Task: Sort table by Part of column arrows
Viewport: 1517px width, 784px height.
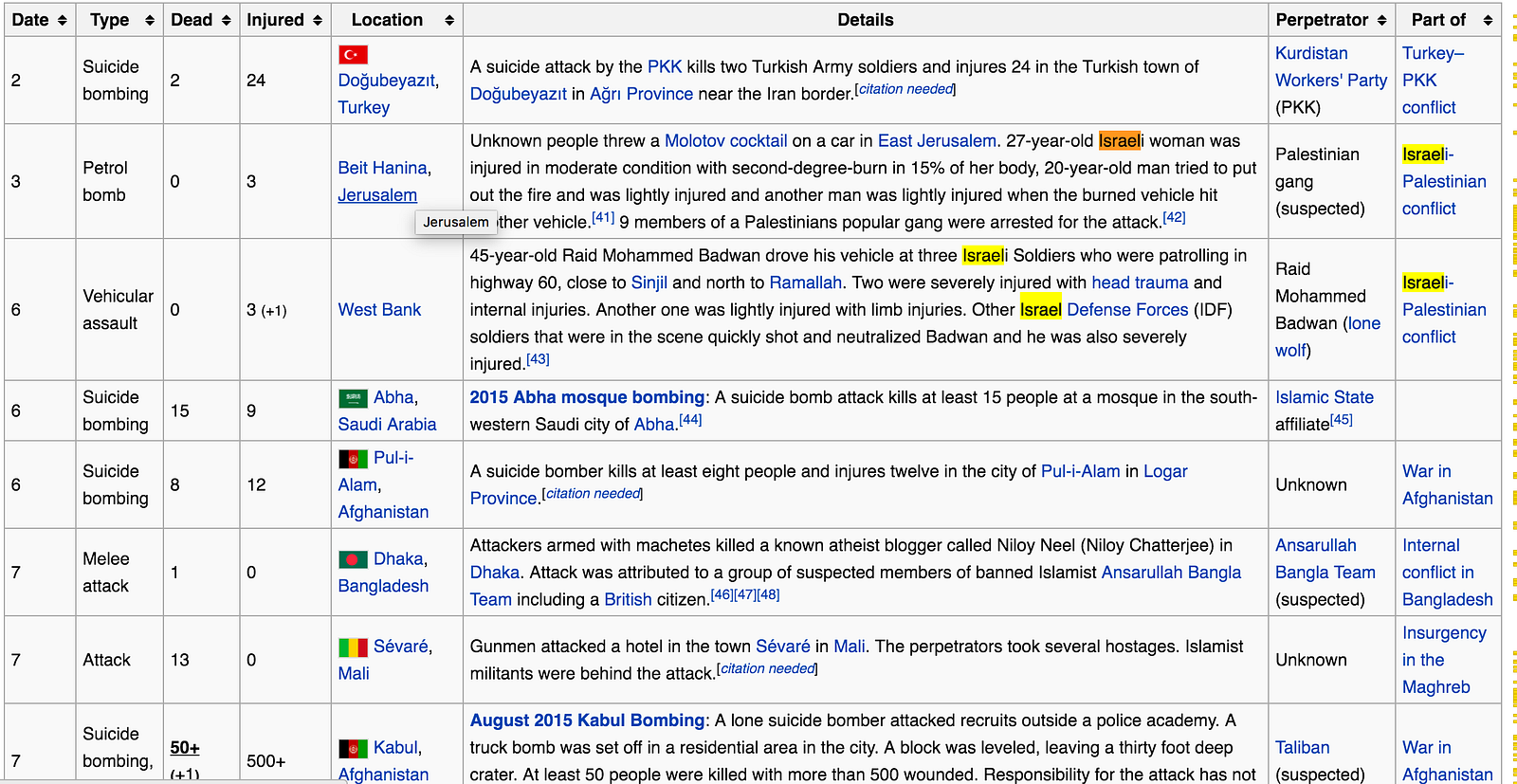Action: (1488, 20)
